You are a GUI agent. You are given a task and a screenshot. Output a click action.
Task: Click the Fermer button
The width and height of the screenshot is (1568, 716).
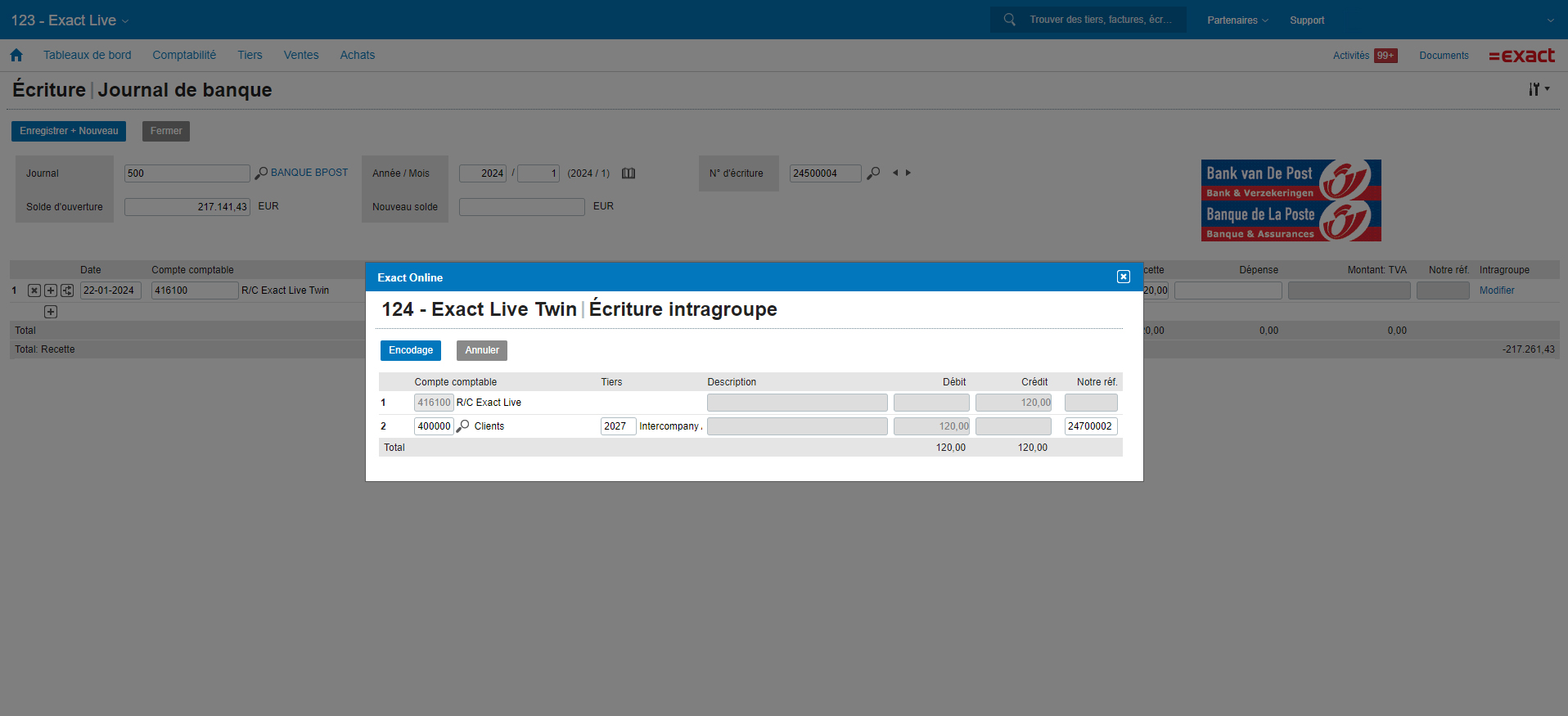(x=166, y=131)
